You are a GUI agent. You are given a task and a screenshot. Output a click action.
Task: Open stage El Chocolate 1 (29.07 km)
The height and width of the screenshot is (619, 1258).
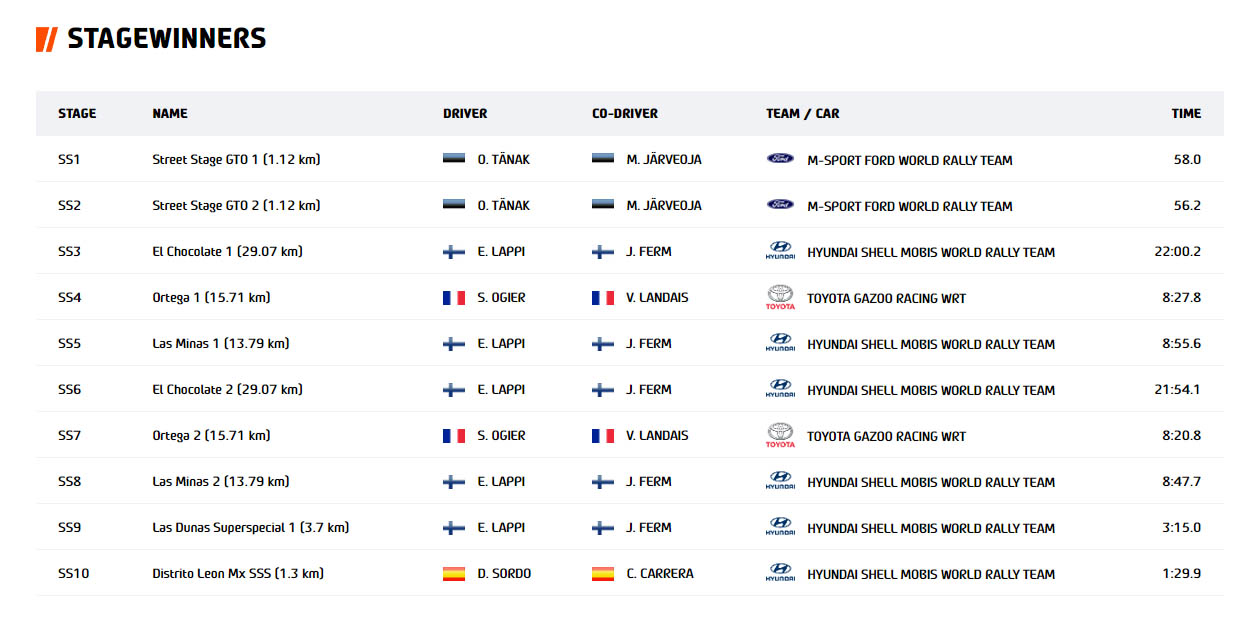point(227,251)
